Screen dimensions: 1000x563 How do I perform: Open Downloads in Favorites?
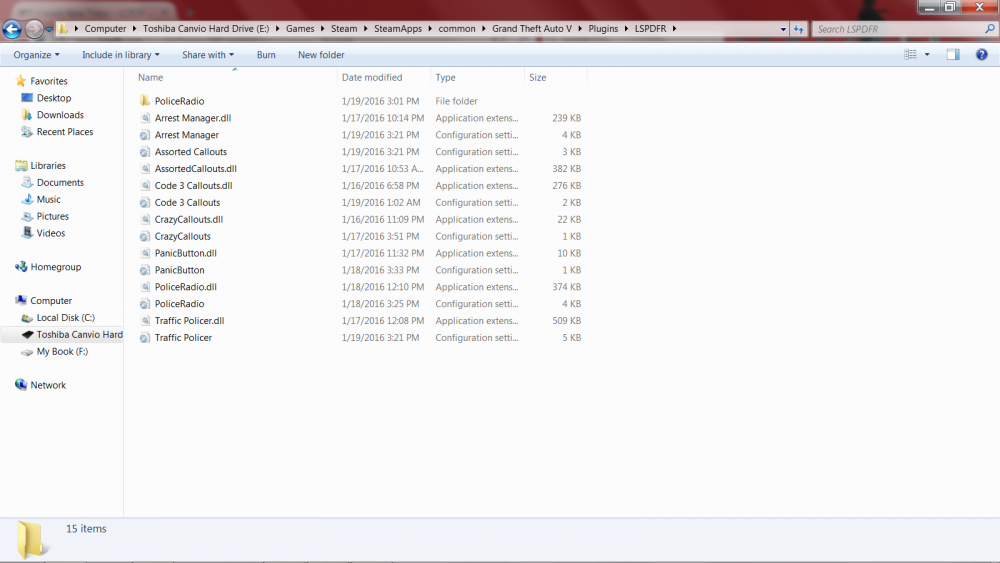[x=60, y=115]
